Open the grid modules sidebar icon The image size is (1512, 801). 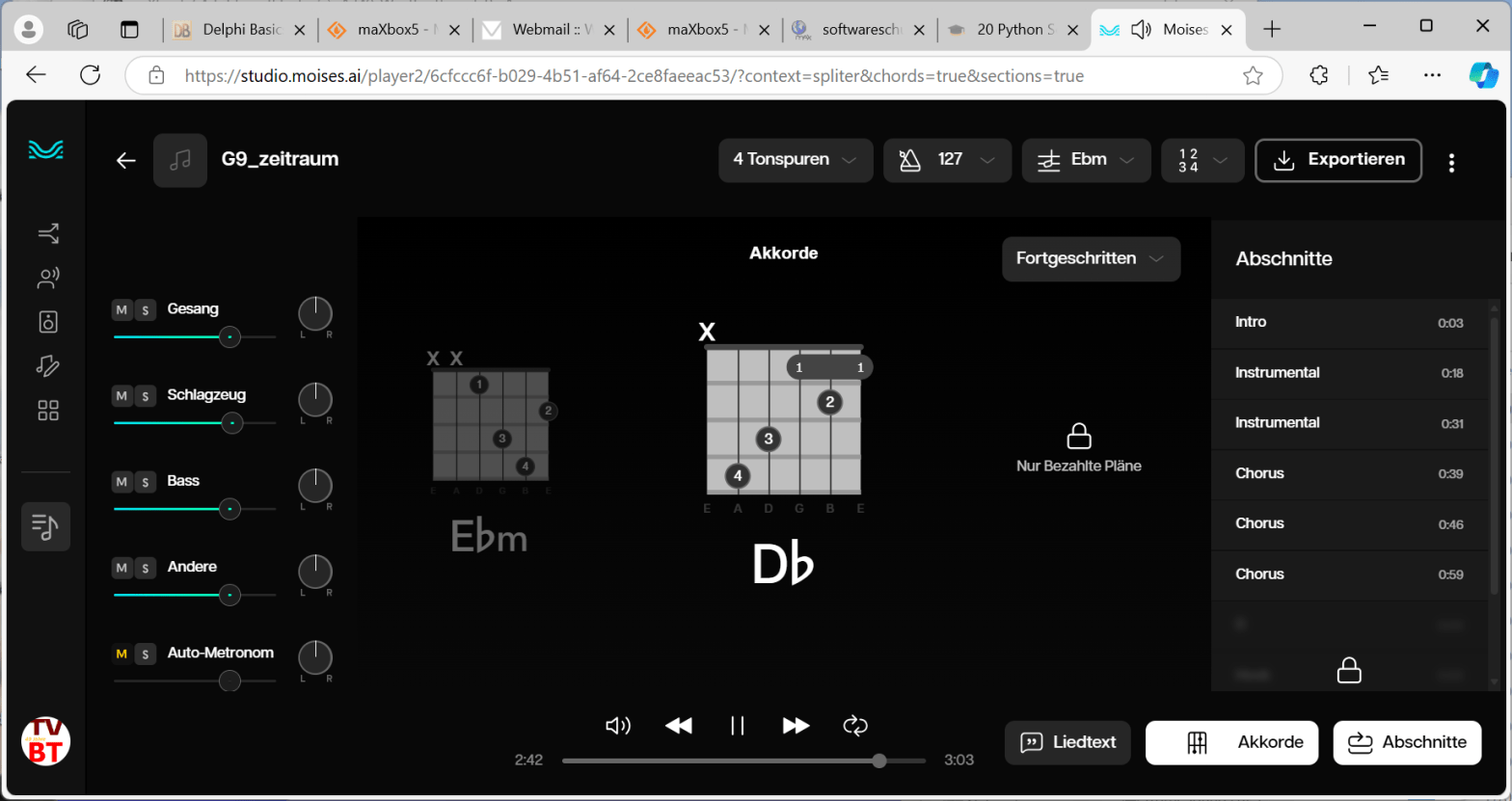click(x=48, y=411)
